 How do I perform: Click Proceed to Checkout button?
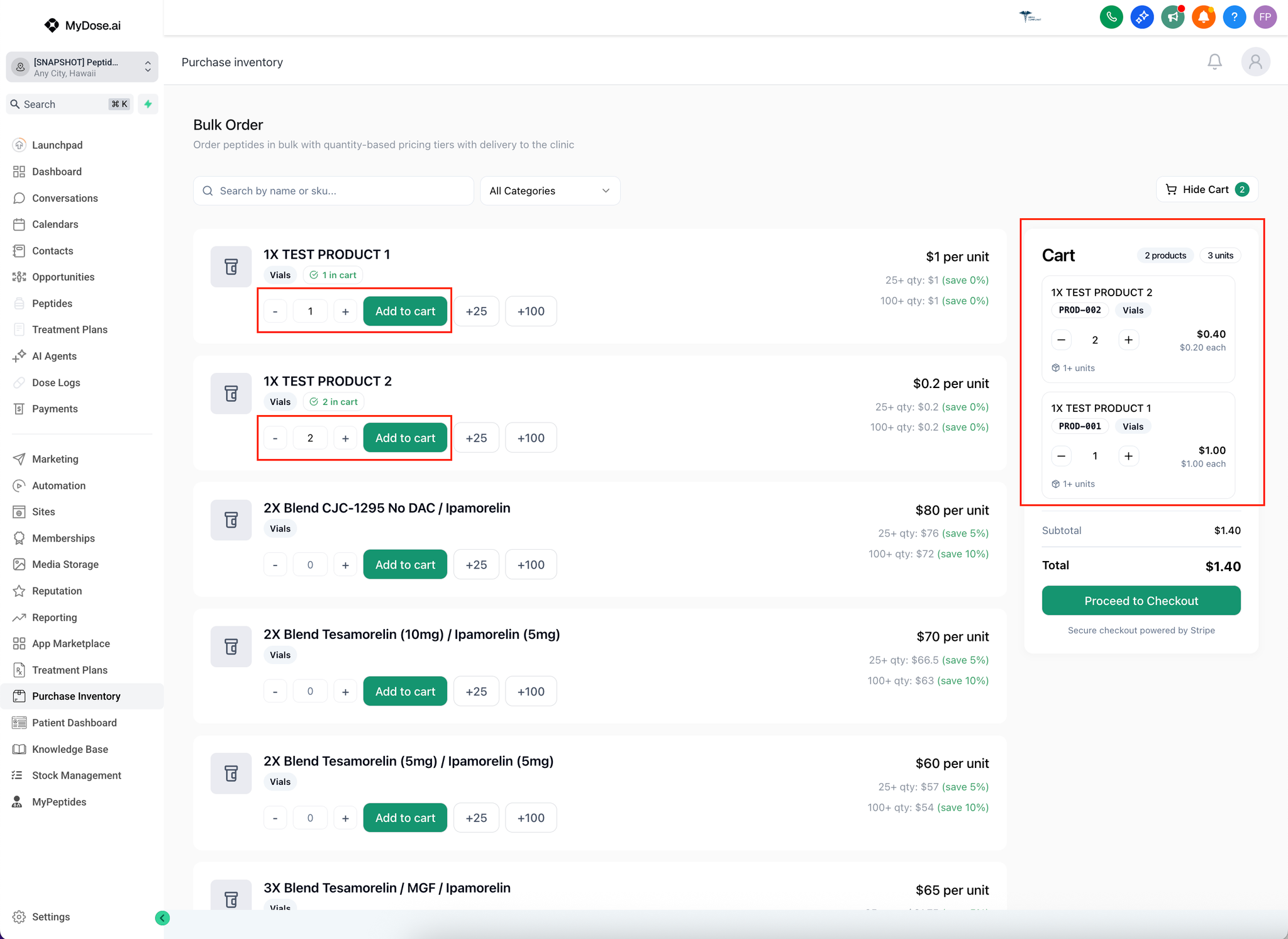point(1141,601)
